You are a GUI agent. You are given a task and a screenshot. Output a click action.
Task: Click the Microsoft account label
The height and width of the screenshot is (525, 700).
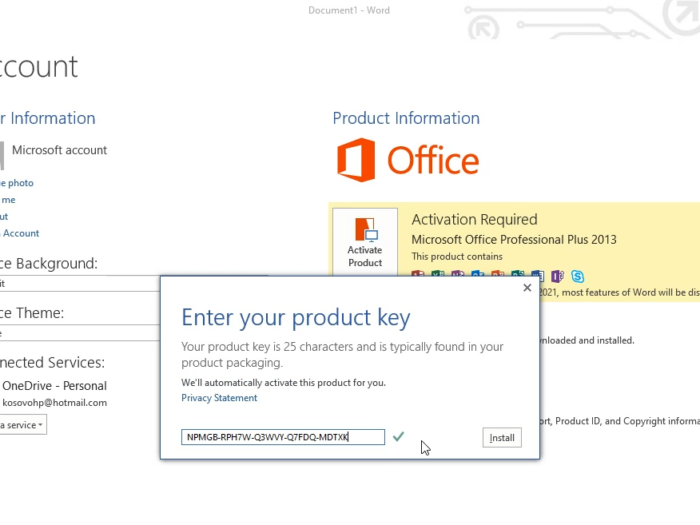coord(59,150)
